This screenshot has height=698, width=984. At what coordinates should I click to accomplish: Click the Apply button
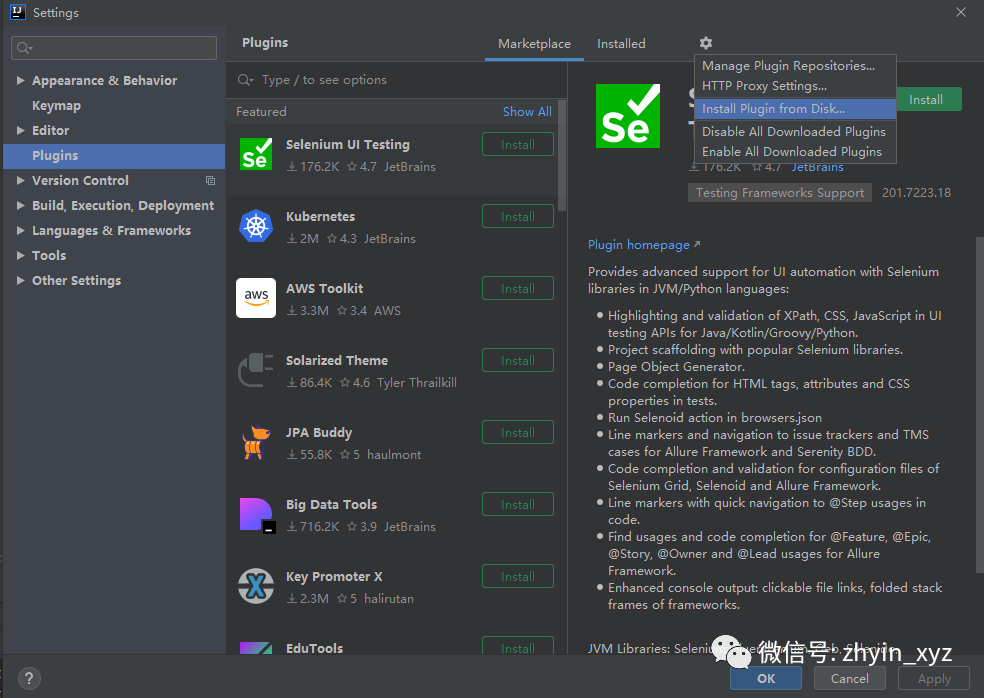[x=934, y=679]
